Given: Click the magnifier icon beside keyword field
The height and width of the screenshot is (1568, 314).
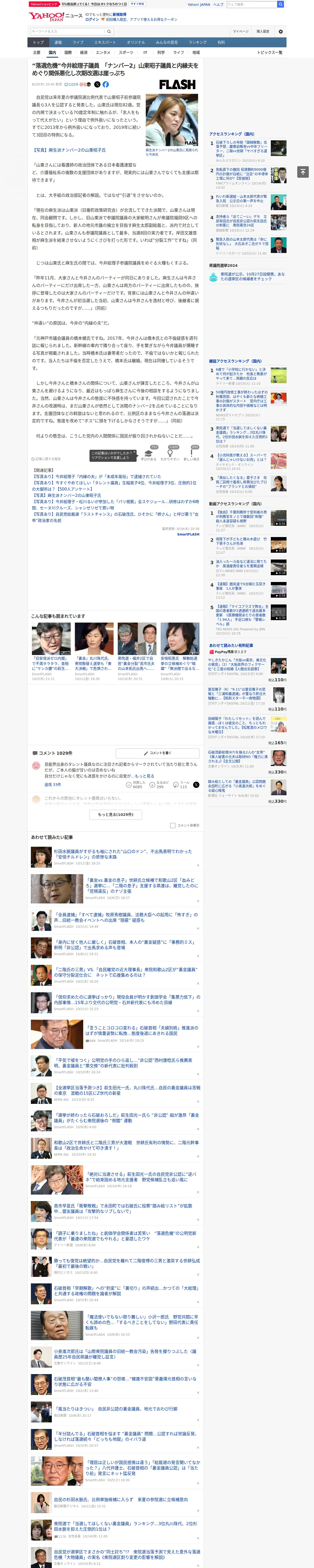Looking at the screenshot, I should 109,32.
